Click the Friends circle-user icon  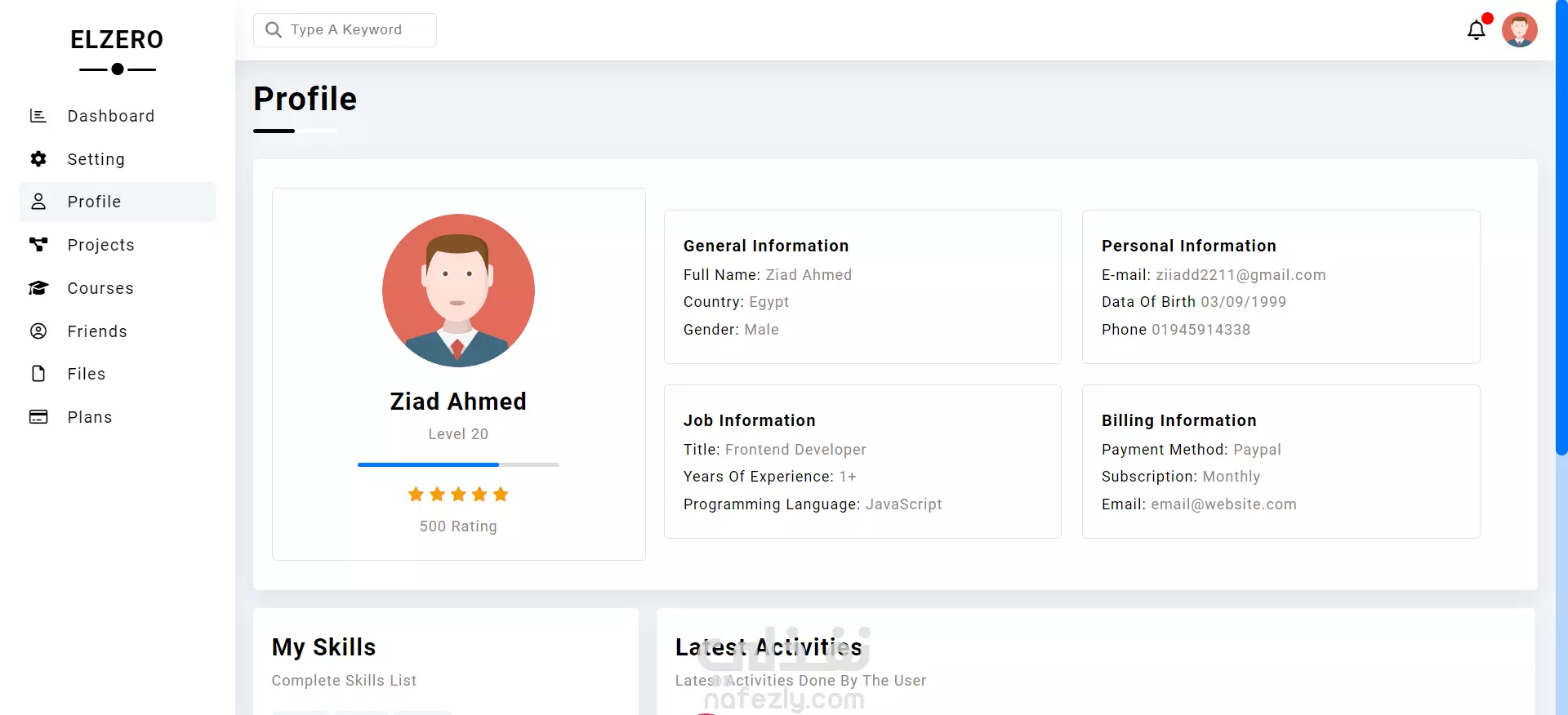38,331
